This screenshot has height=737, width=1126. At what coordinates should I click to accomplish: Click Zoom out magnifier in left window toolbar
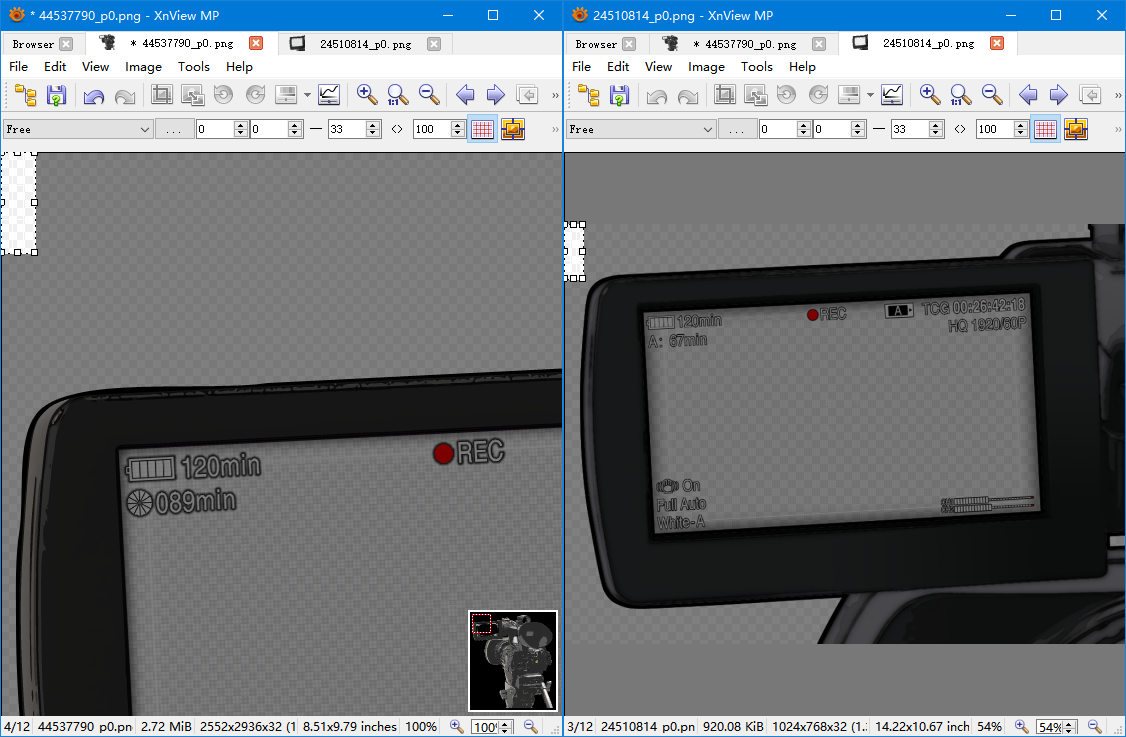[429, 95]
